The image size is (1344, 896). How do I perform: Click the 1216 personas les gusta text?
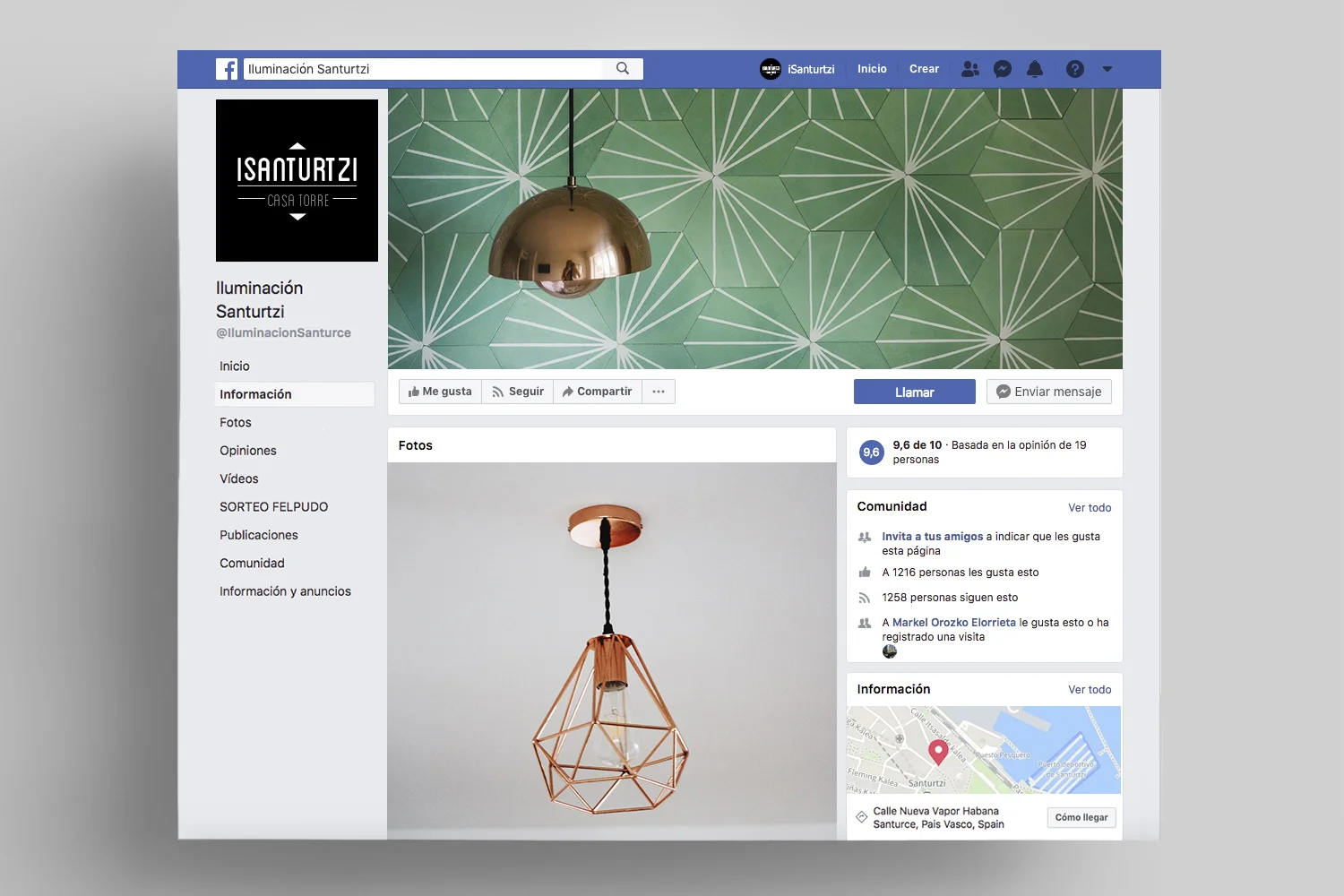(x=961, y=573)
